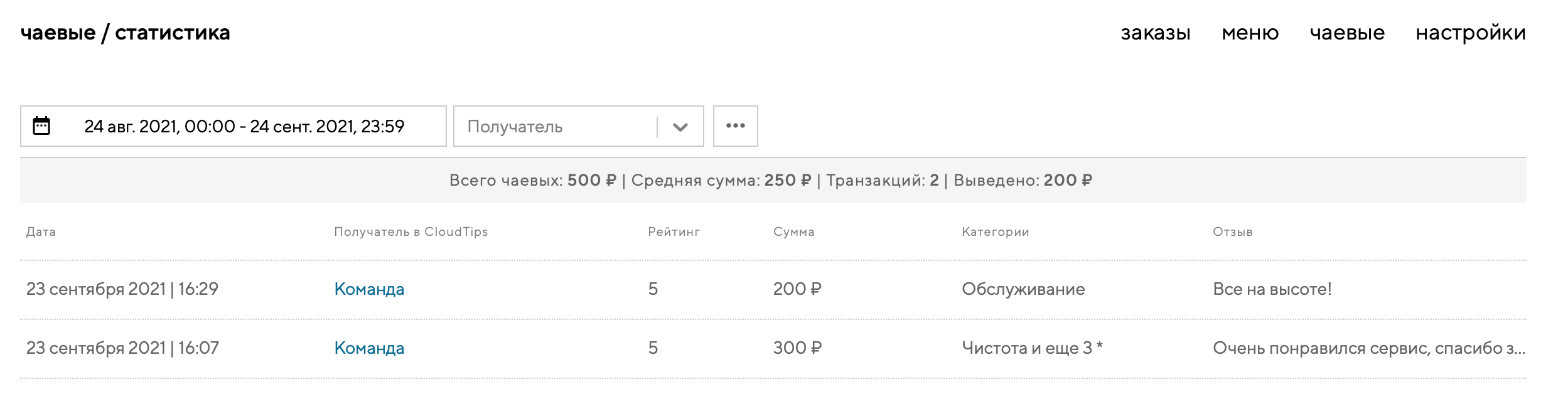The image size is (1568, 409).
Task: Click the truncated review 'Очень понравился сервис'
Action: (1368, 348)
